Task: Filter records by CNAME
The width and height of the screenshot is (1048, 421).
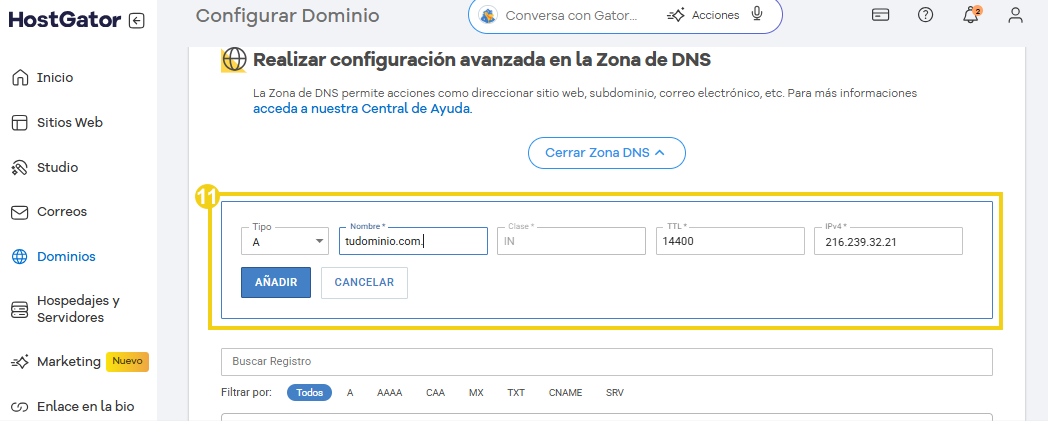Action: coord(565,393)
